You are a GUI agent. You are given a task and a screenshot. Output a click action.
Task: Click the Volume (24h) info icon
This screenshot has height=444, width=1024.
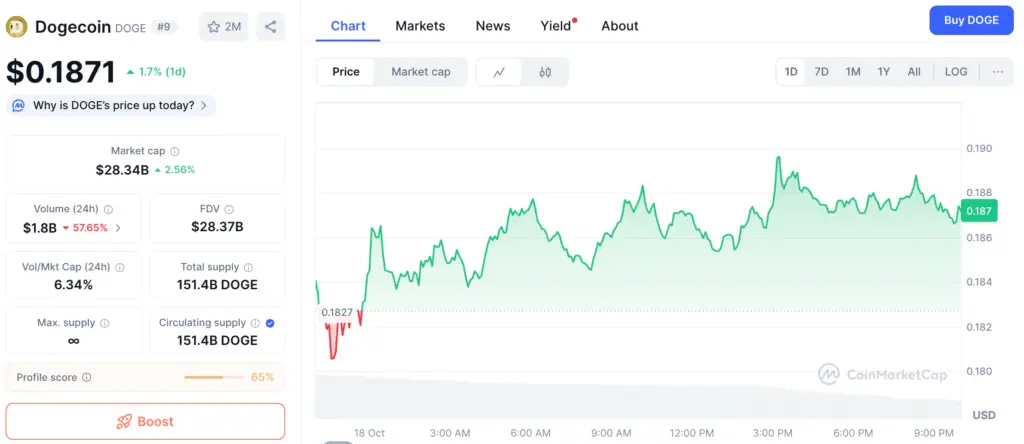click(108, 209)
